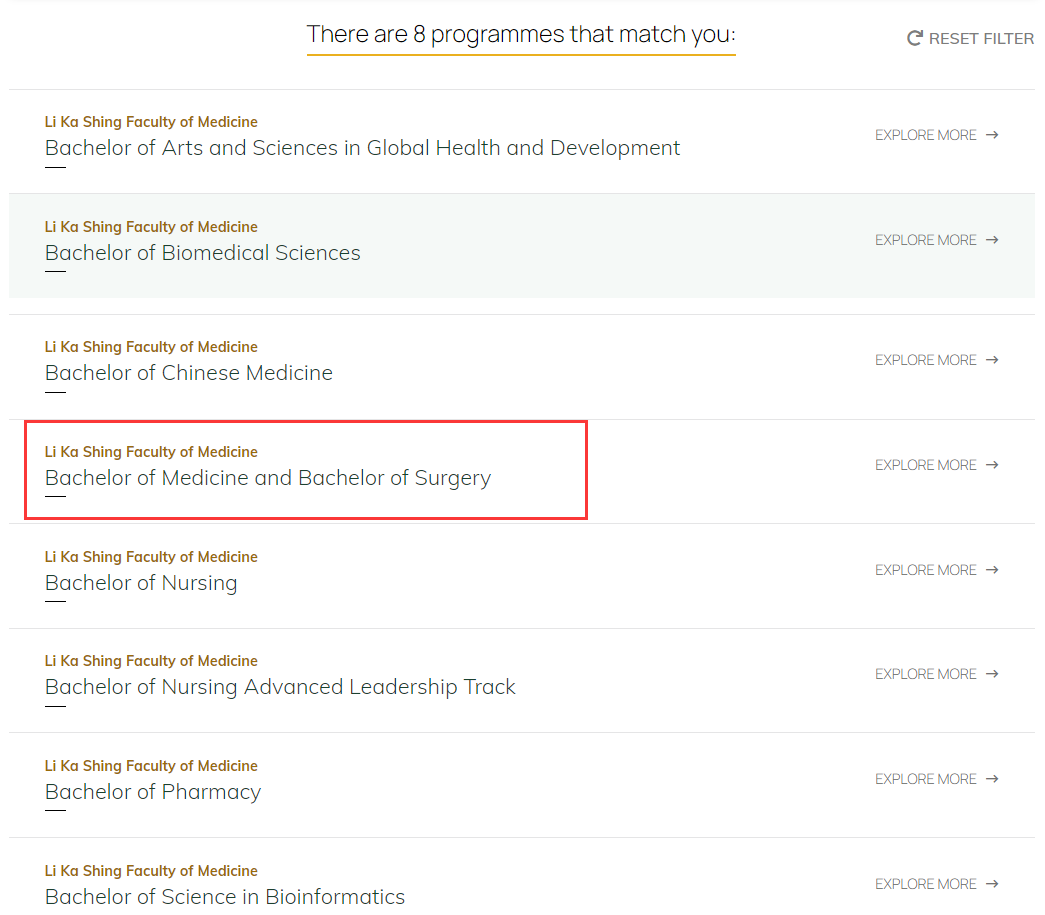Open Bachelor of Medicine and Bachelor of Surgery

coord(268,478)
